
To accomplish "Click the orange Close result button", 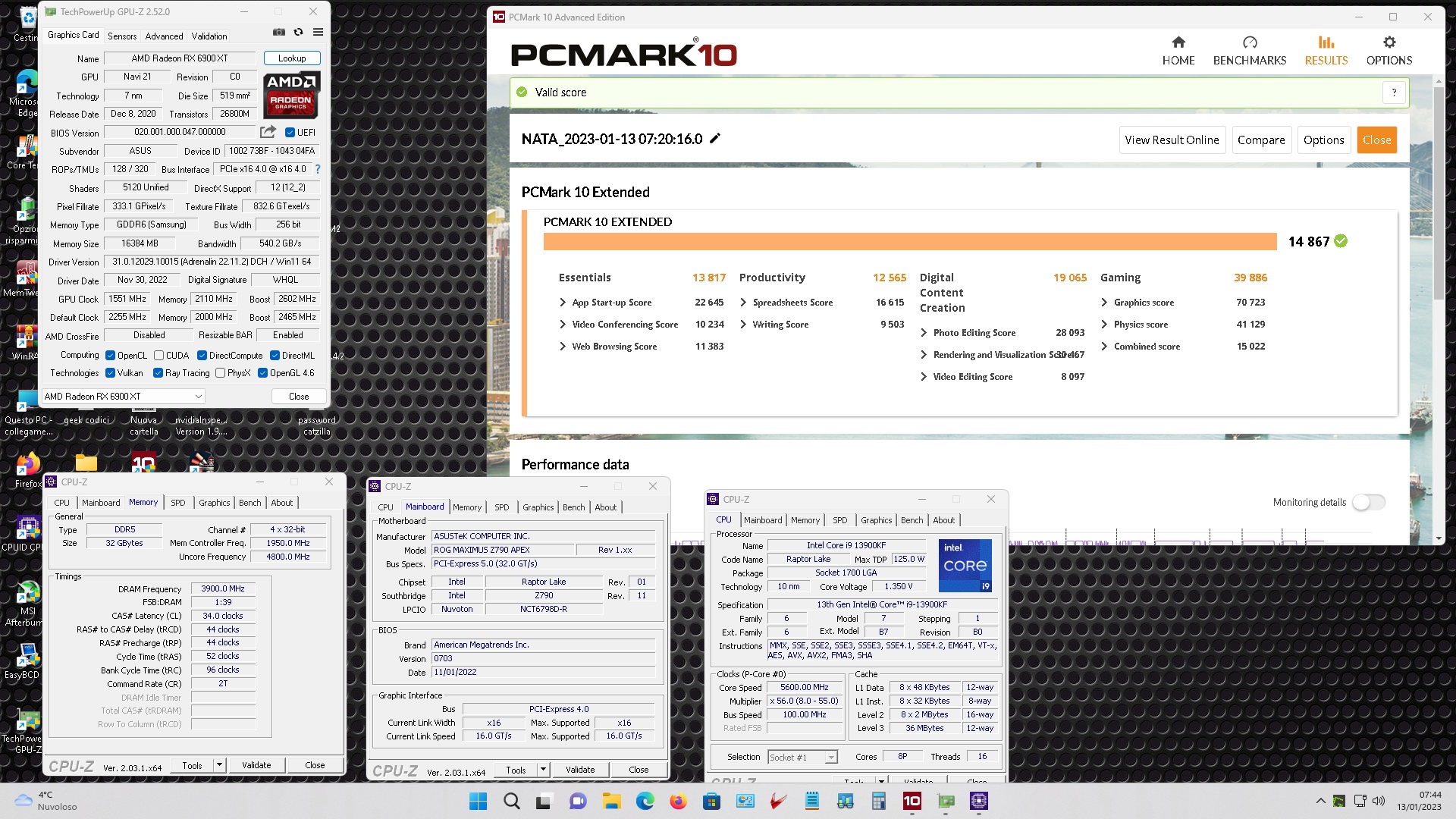I will coord(1376,140).
